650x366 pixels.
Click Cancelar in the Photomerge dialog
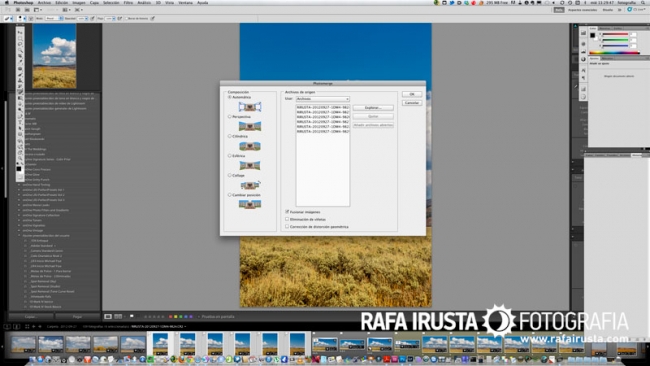[412, 102]
